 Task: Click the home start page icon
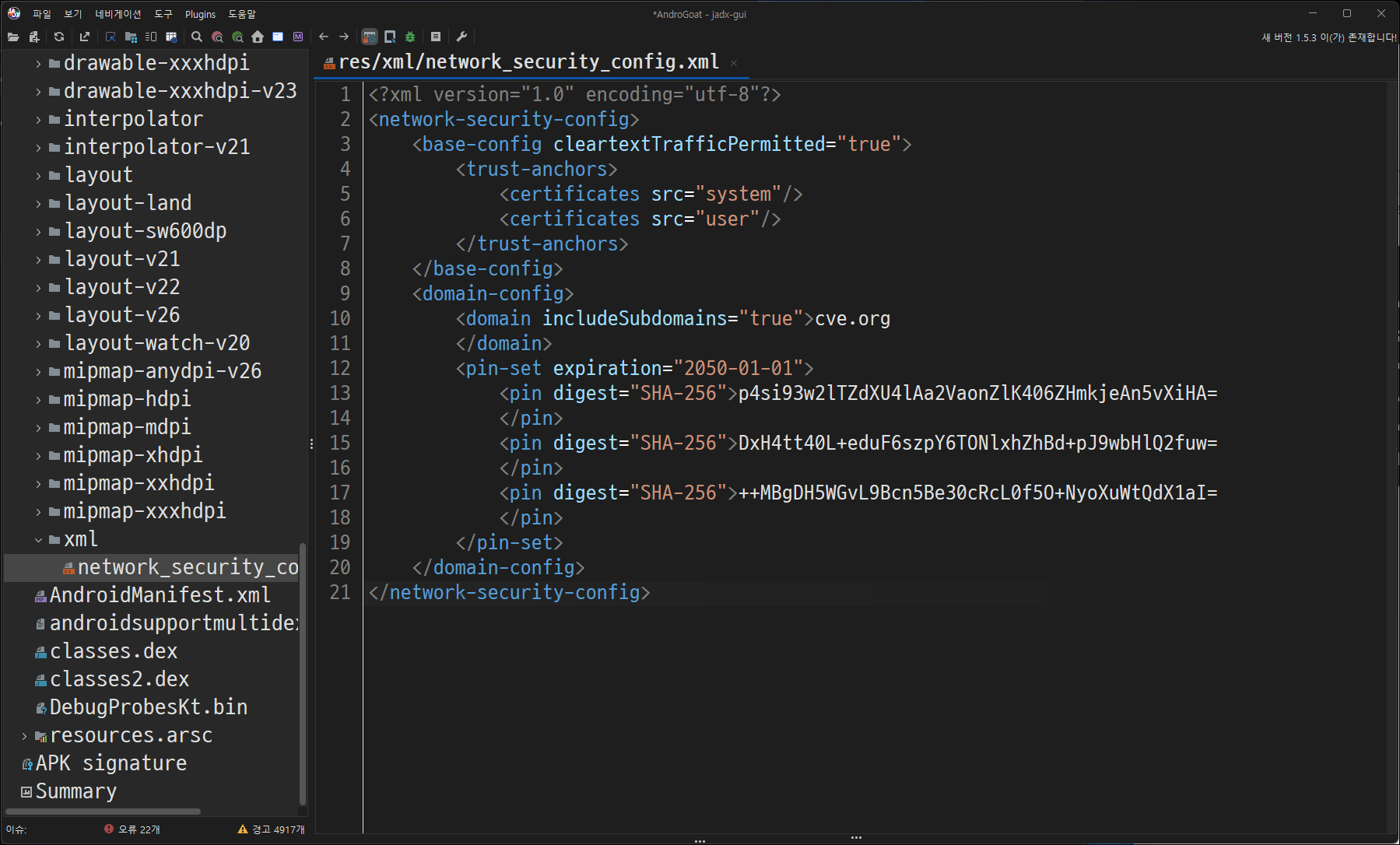coord(258,37)
